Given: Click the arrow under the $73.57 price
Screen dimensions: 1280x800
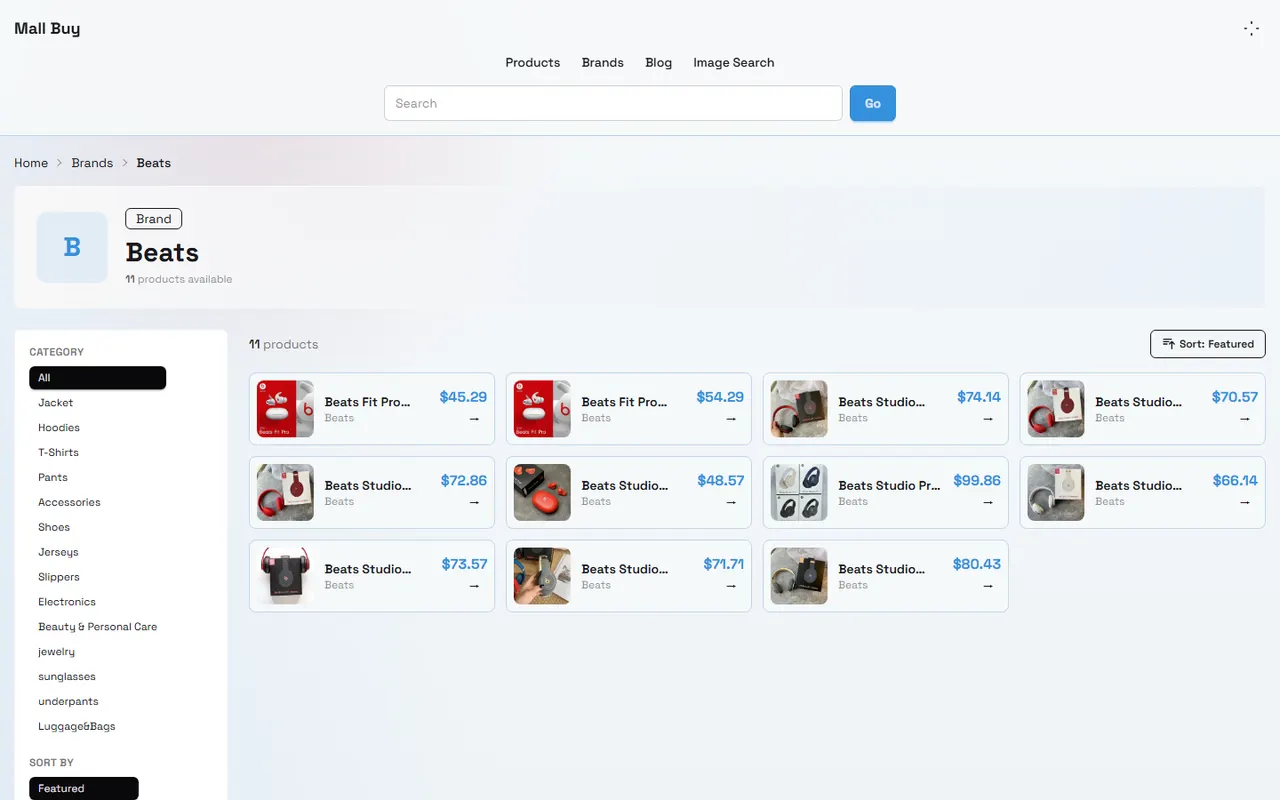Looking at the screenshot, I should coord(474,586).
